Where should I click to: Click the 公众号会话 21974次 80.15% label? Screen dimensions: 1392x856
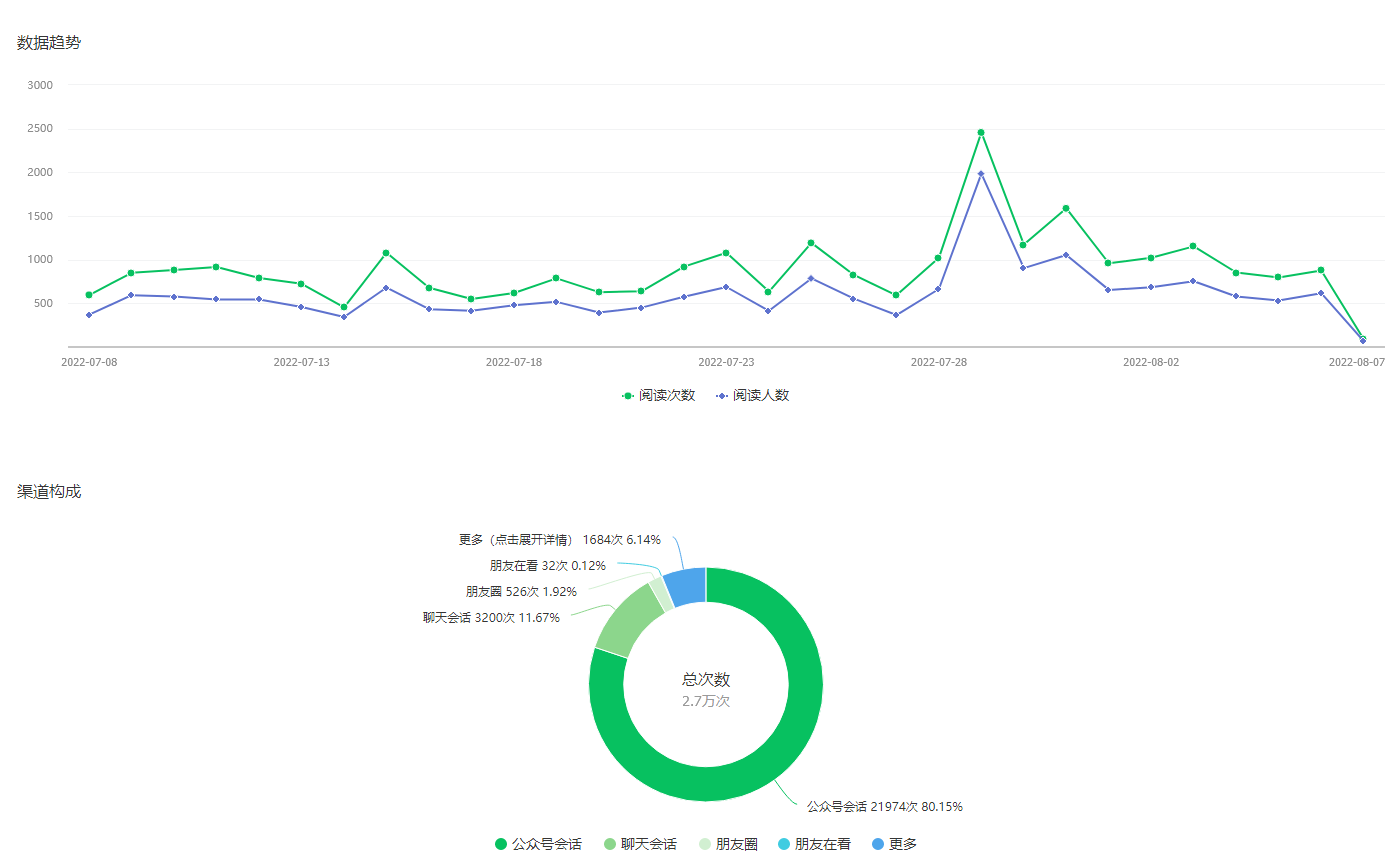pyautogui.click(x=885, y=806)
